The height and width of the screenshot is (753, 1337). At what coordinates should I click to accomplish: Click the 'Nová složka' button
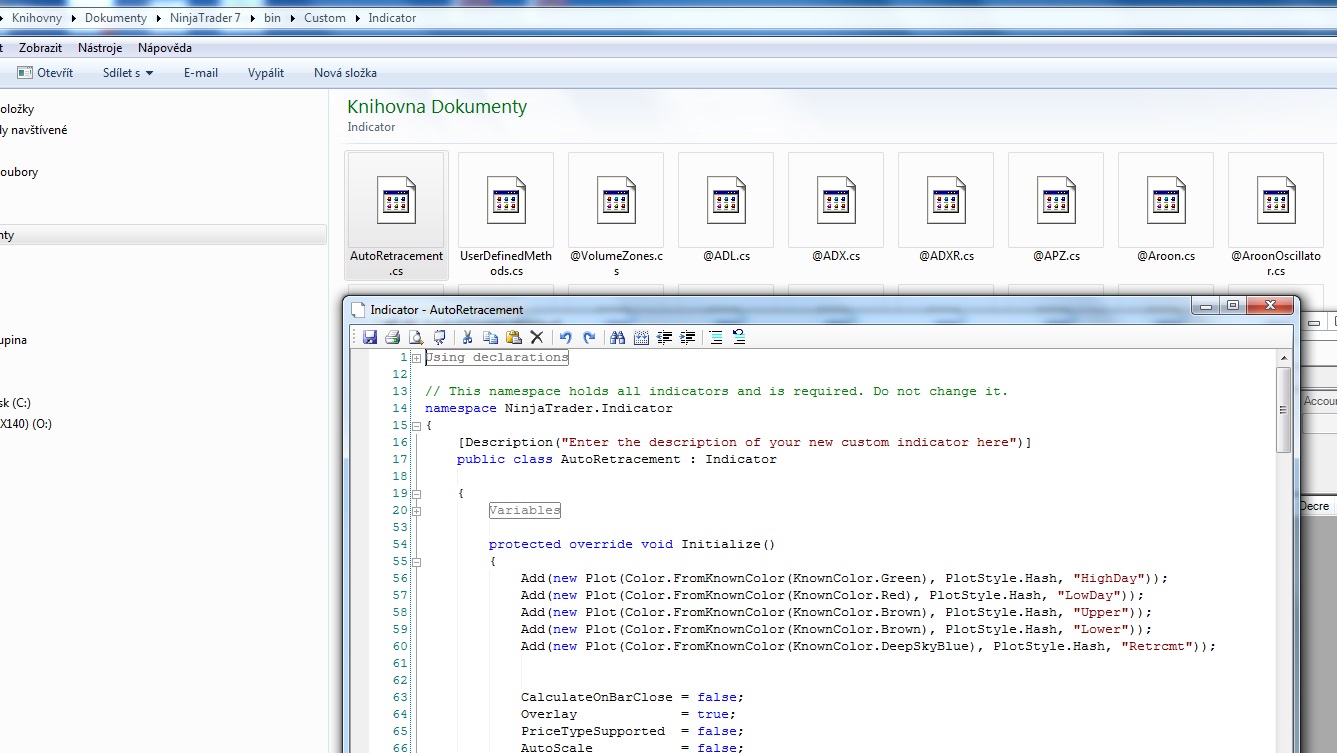tap(345, 73)
